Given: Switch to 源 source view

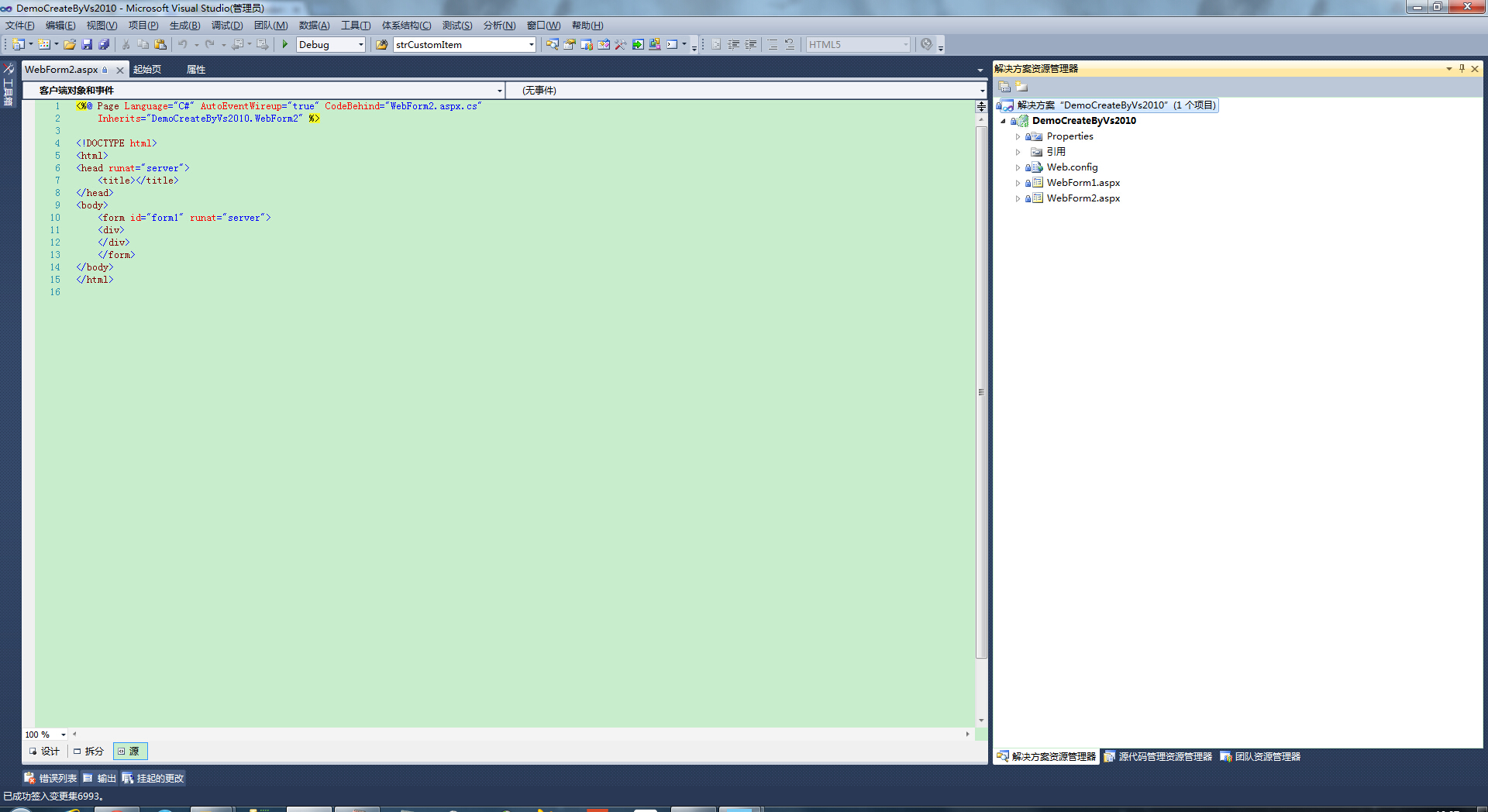Looking at the screenshot, I should (129, 751).
